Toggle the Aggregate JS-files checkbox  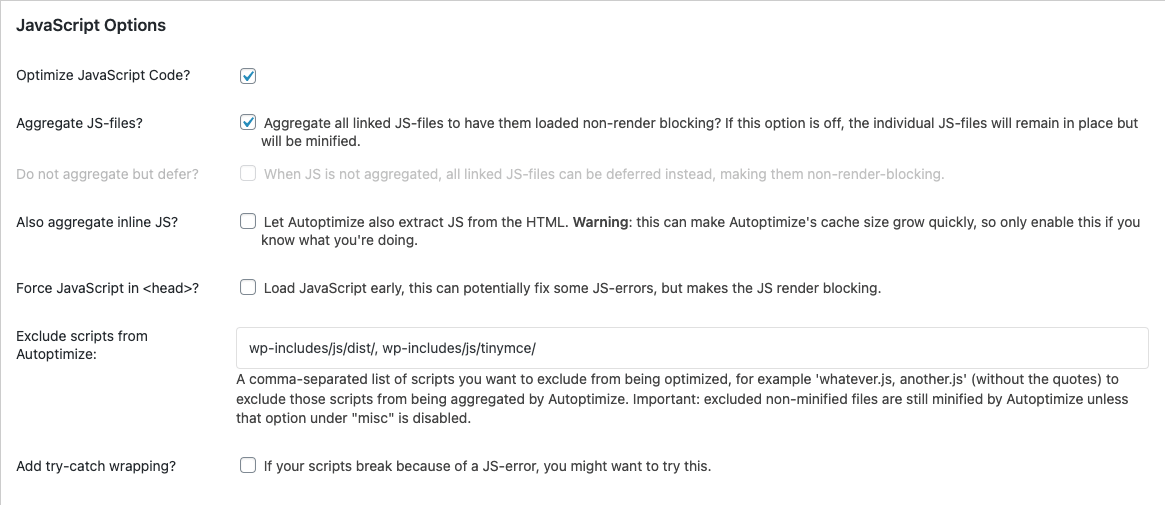pyautogui.click(x=248, y=123)
